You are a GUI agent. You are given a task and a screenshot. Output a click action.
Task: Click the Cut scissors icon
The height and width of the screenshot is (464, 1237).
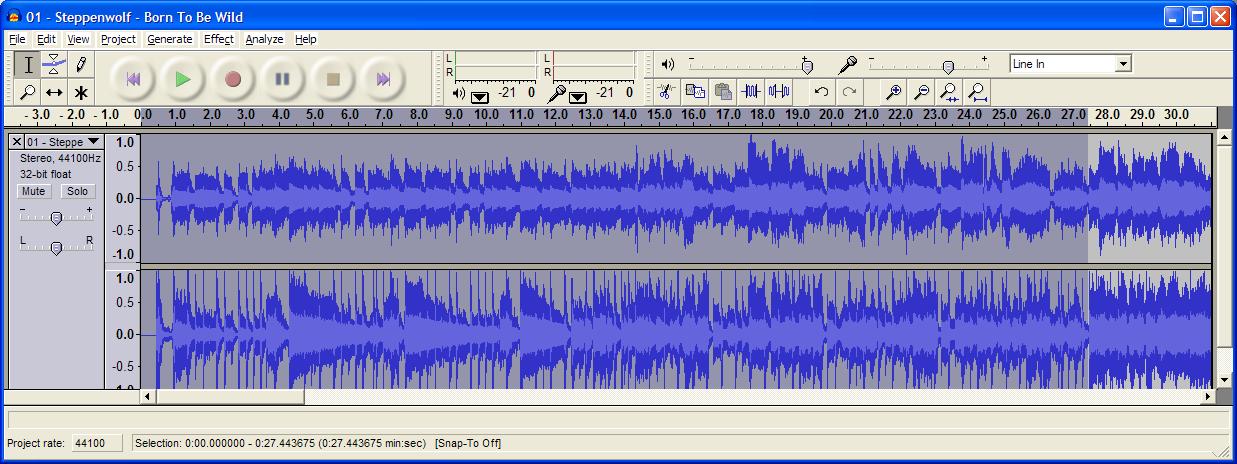[667, 92]
